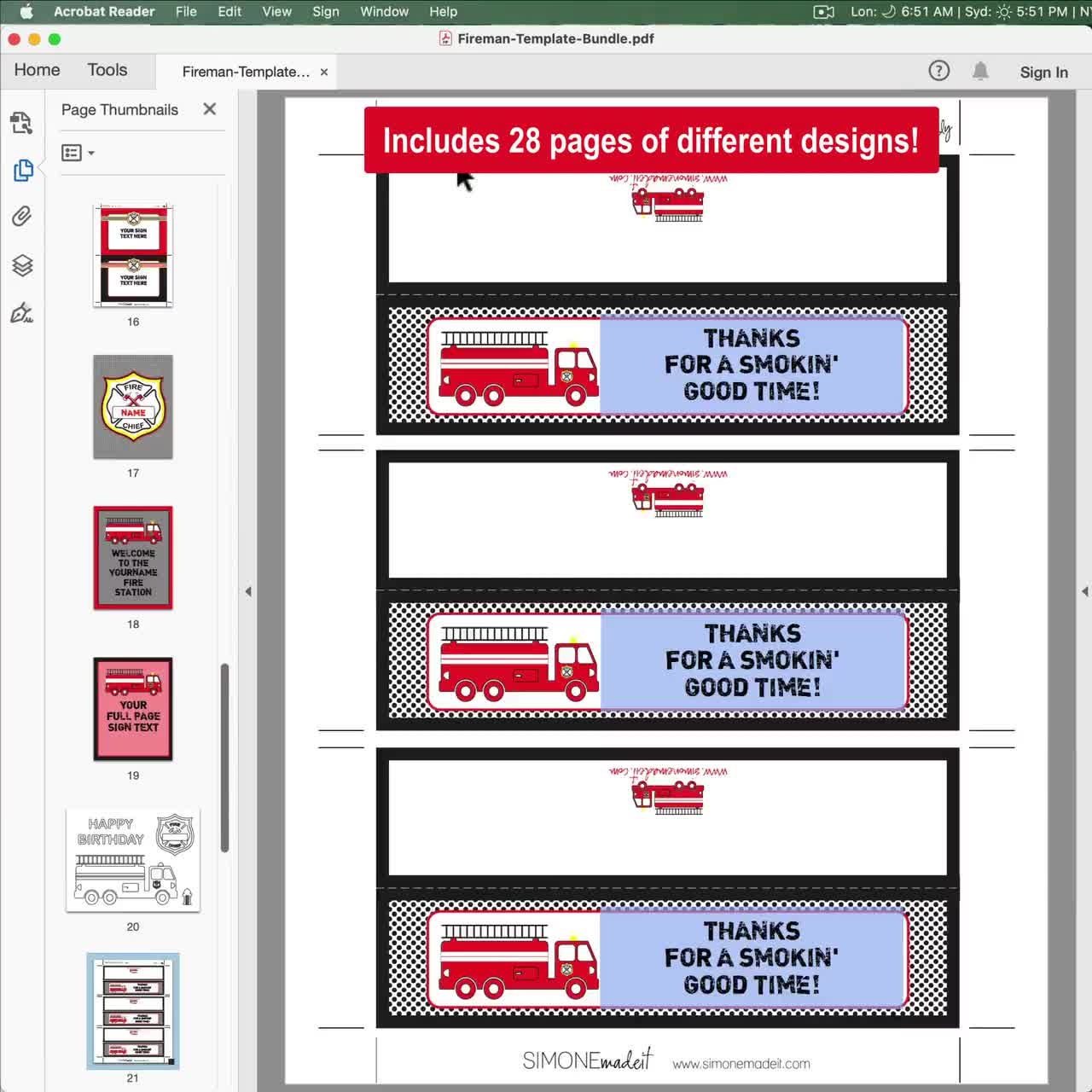Open the Fill & Sign pen icon

pos(22,313)
